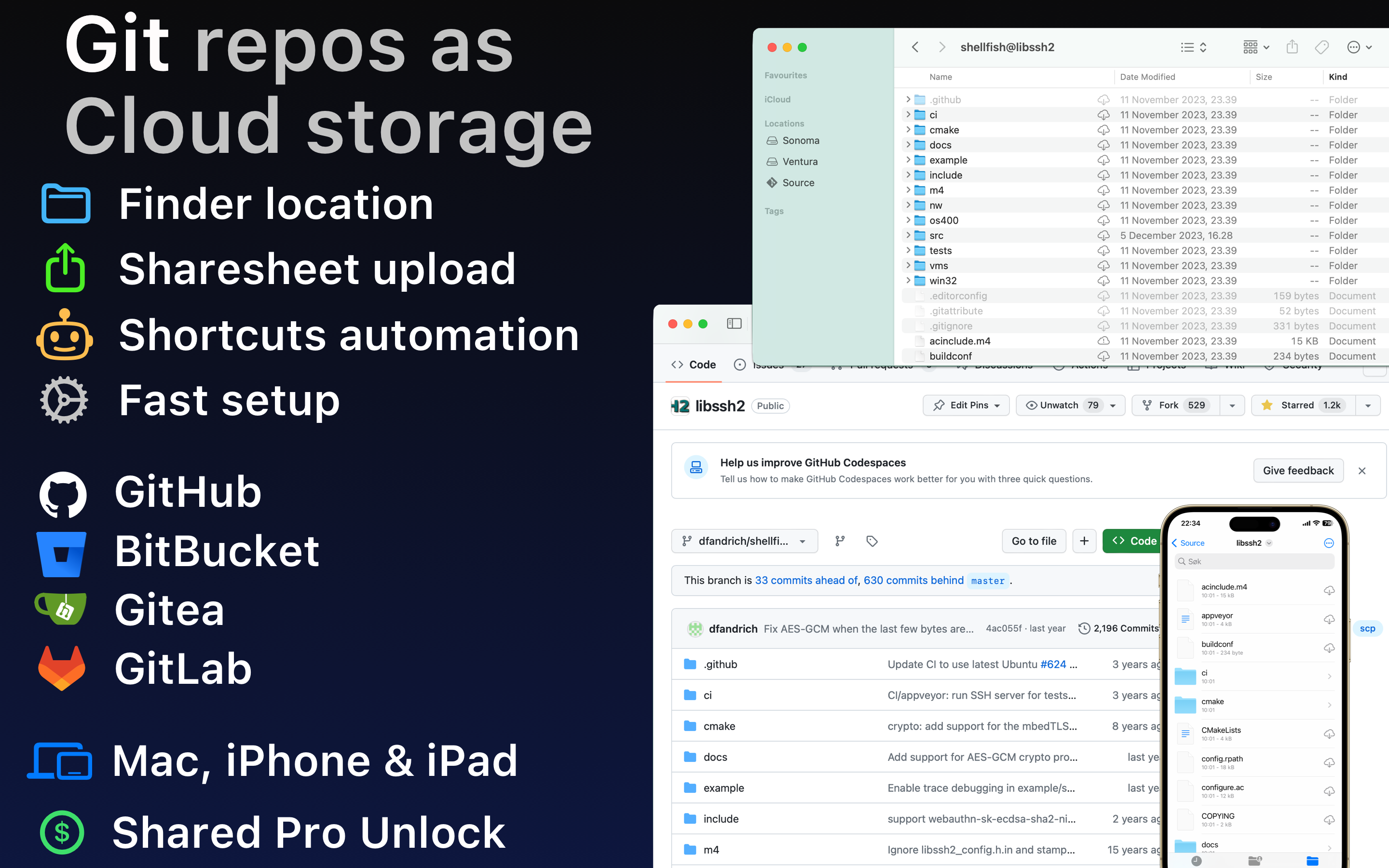Go forward in the Finder window
The height and width of the screenshot is (868, 1389).
(942, 47)
